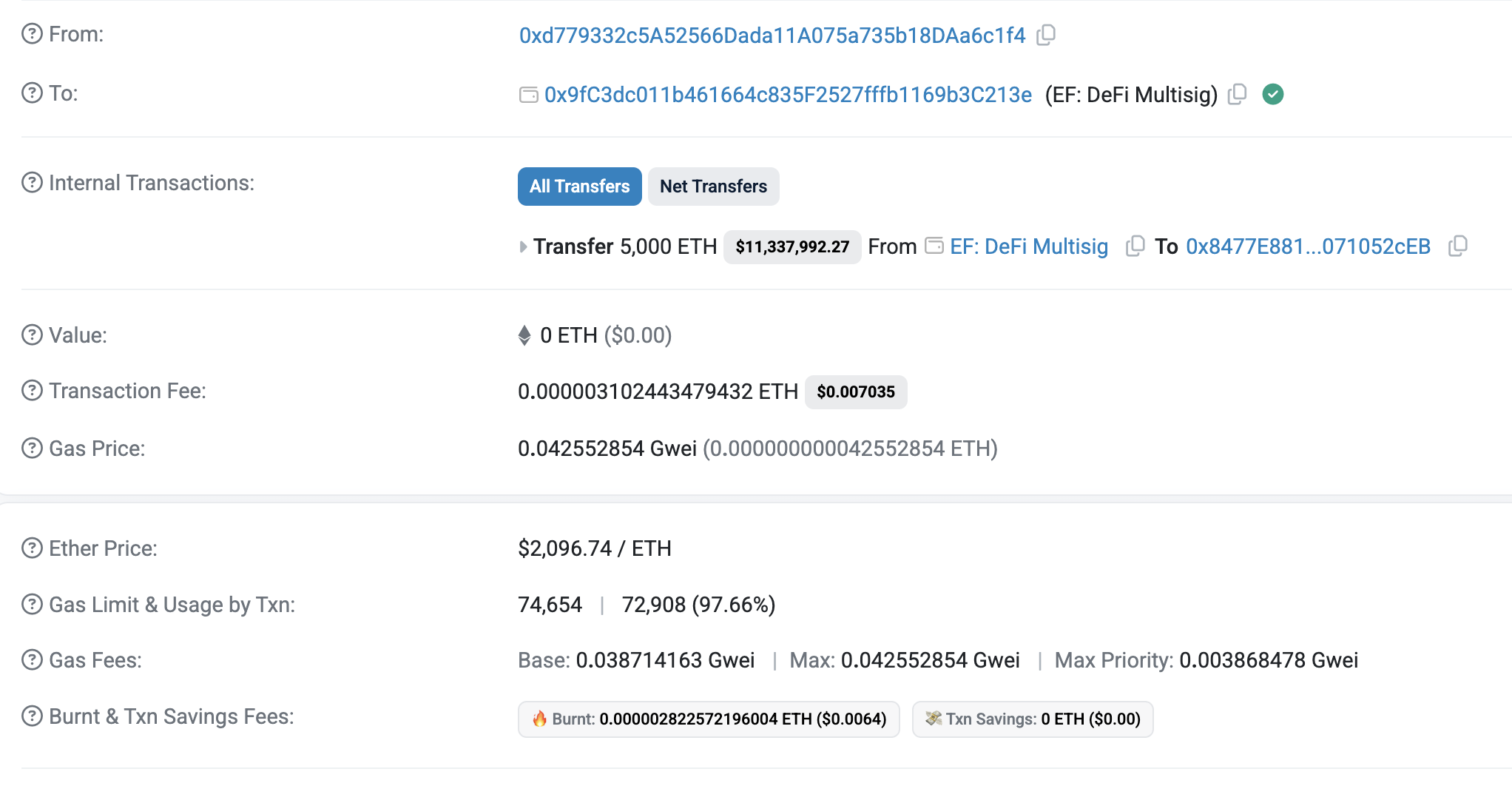This screenshot has width=1512, height=786.
Task: Select the All Transfers view
Action: point(579,187)
